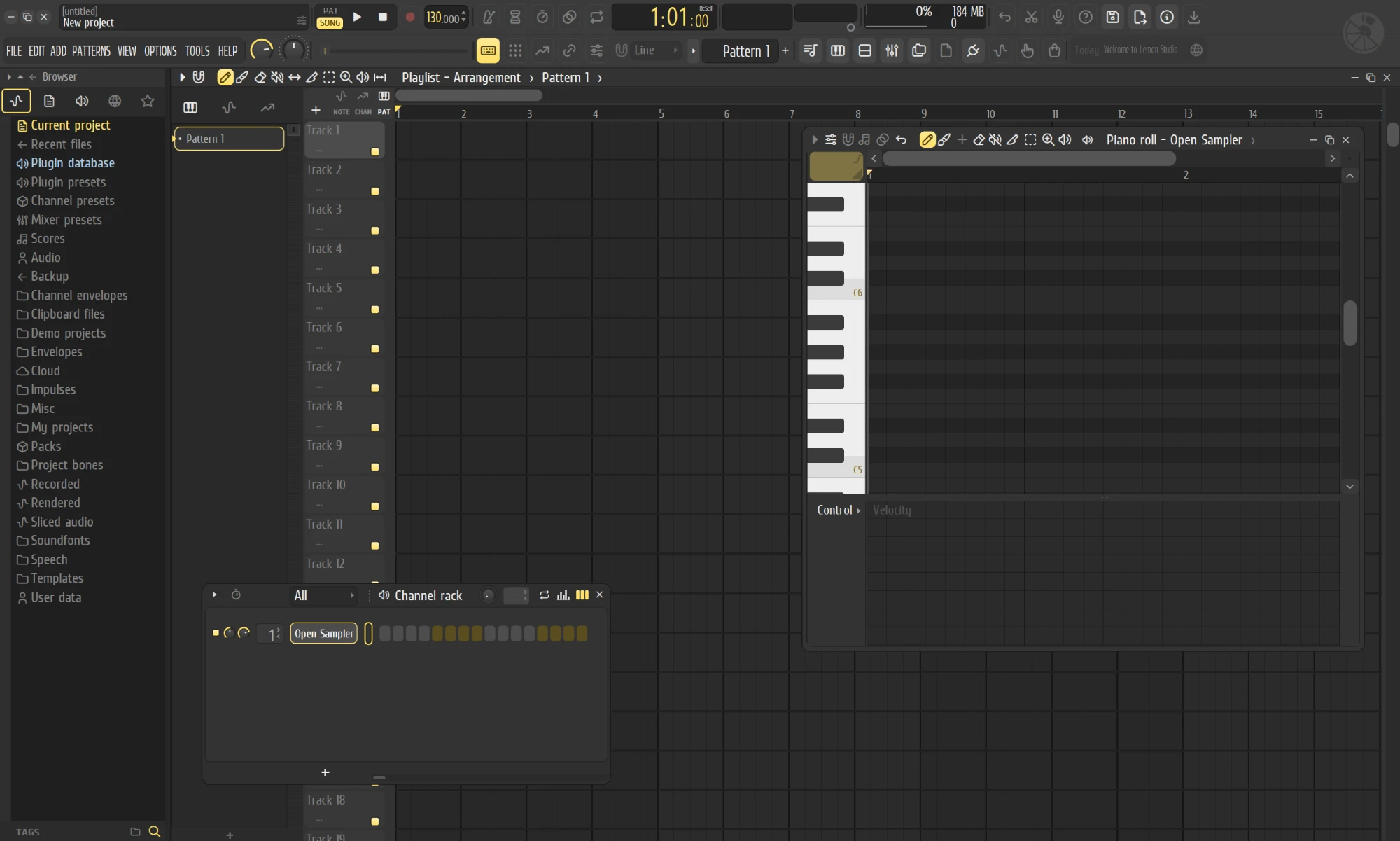Toggle first step of Open Sampler sequencer
This screenshot has height=841, width=1400.
pyautogui.click(x=384, y=634)
